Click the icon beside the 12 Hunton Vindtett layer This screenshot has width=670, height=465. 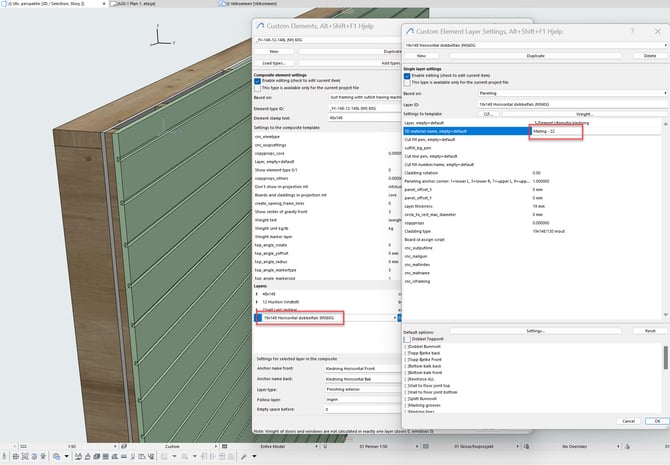(x=257, y=302)
